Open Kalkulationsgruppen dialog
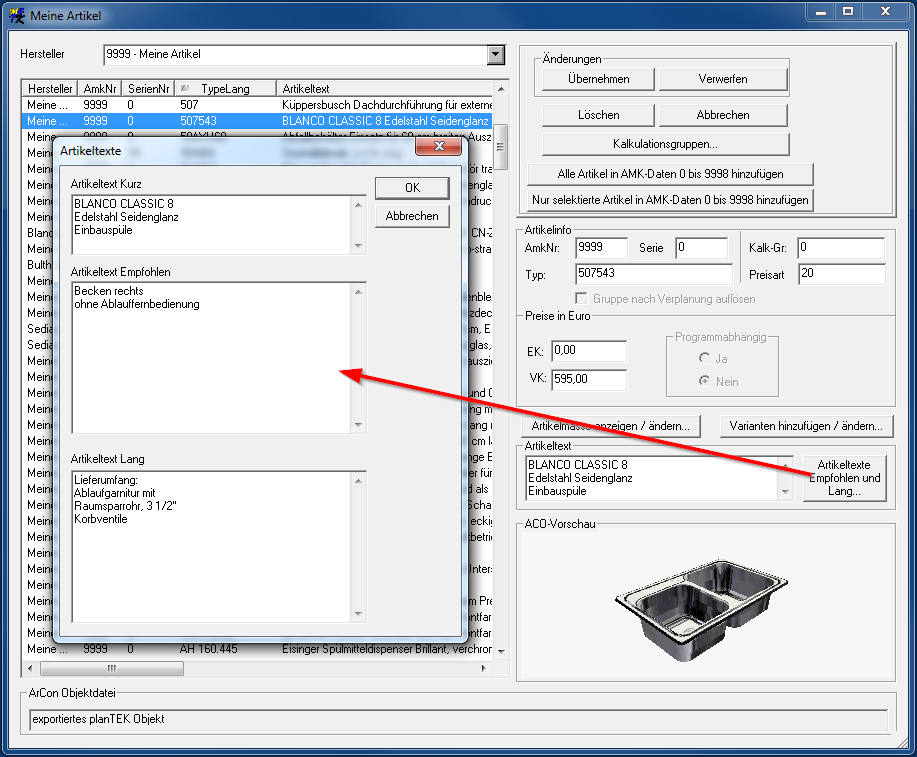The image size is (917, 757). click(x=665, y=144)
